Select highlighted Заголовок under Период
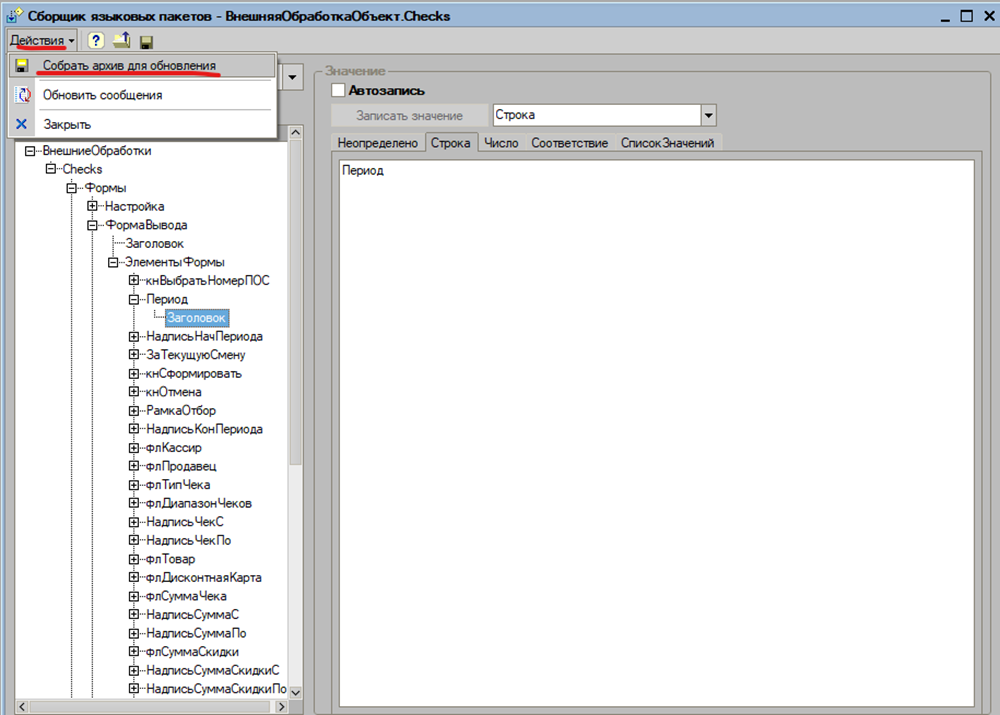1000x715 pixels. click(x=196, y=318)
